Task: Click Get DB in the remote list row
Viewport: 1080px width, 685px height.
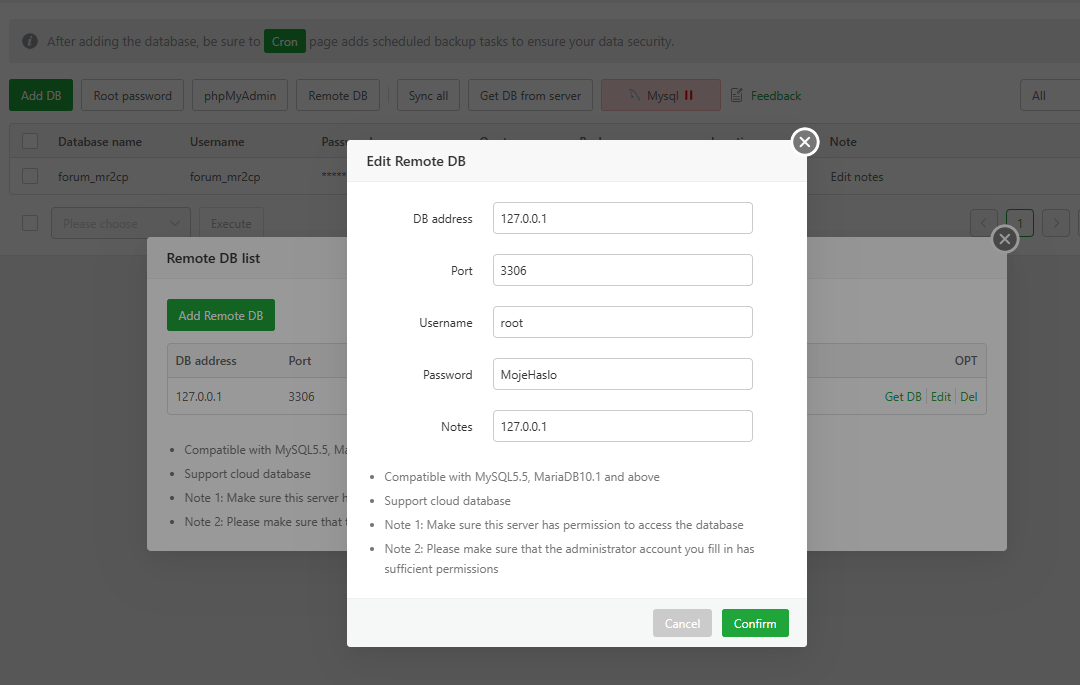Action: [x=903, y=397]
